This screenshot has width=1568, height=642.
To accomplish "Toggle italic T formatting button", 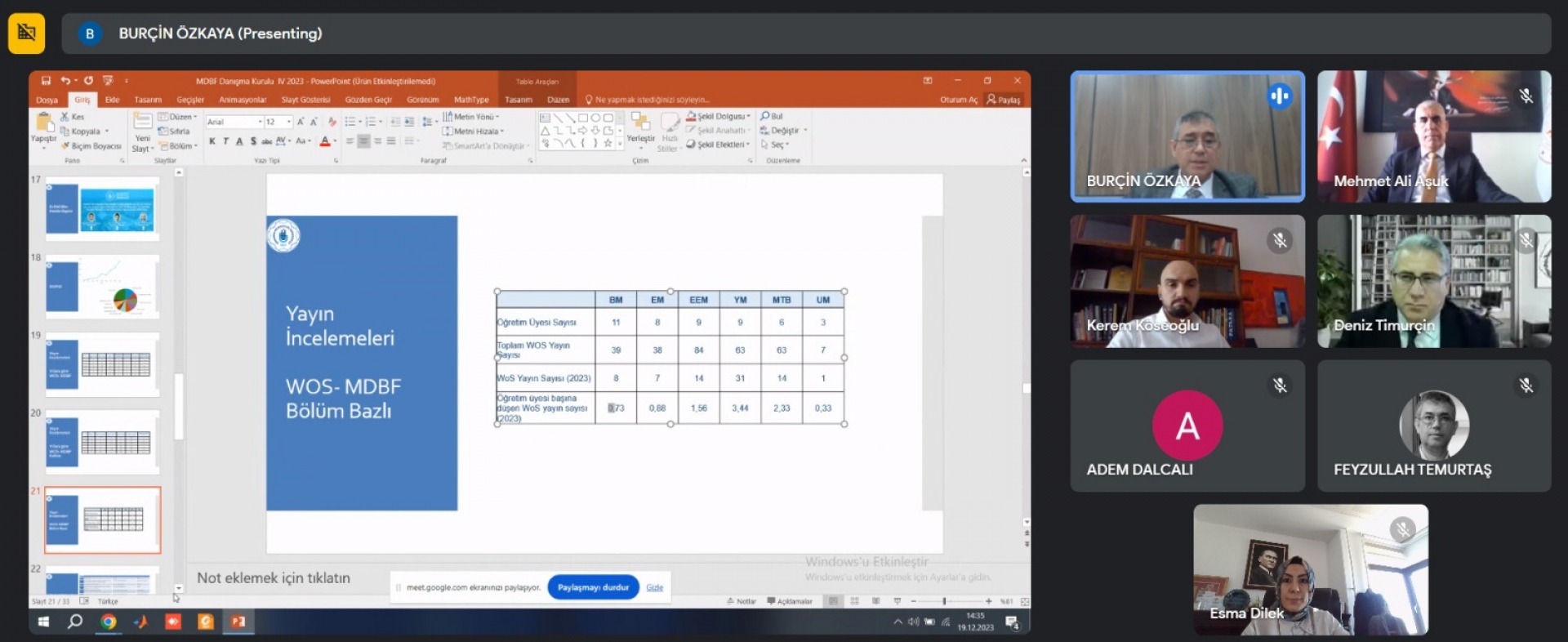I will (x=226, y=141).
